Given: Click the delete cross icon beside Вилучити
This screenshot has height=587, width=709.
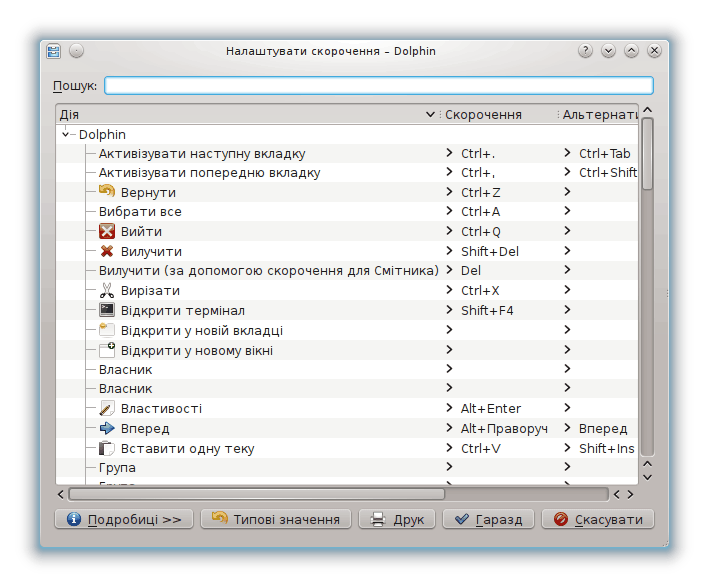Looking at the screenshot, I should pos(107,251).
